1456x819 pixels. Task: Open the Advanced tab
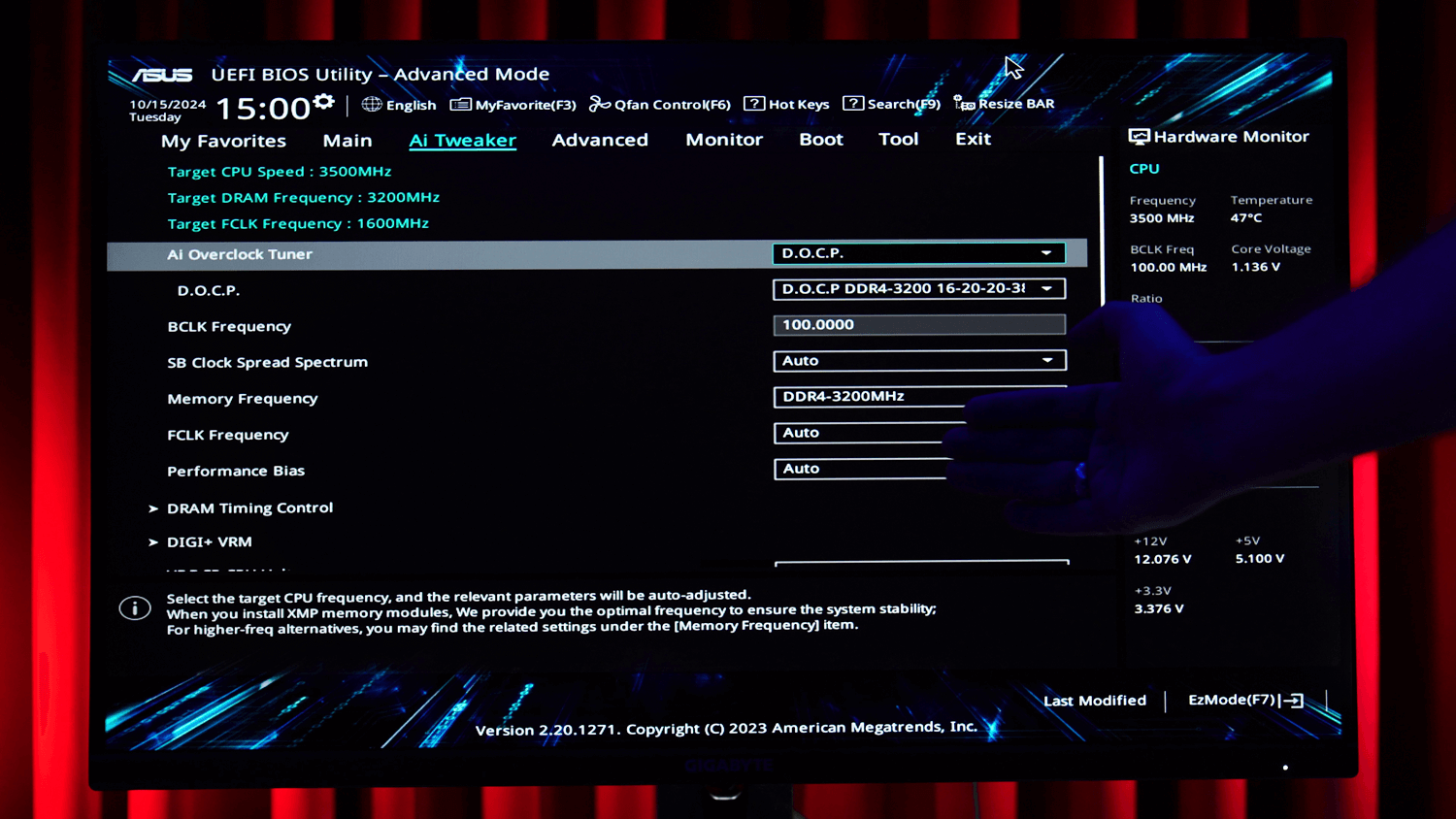[x=600, y=140]
